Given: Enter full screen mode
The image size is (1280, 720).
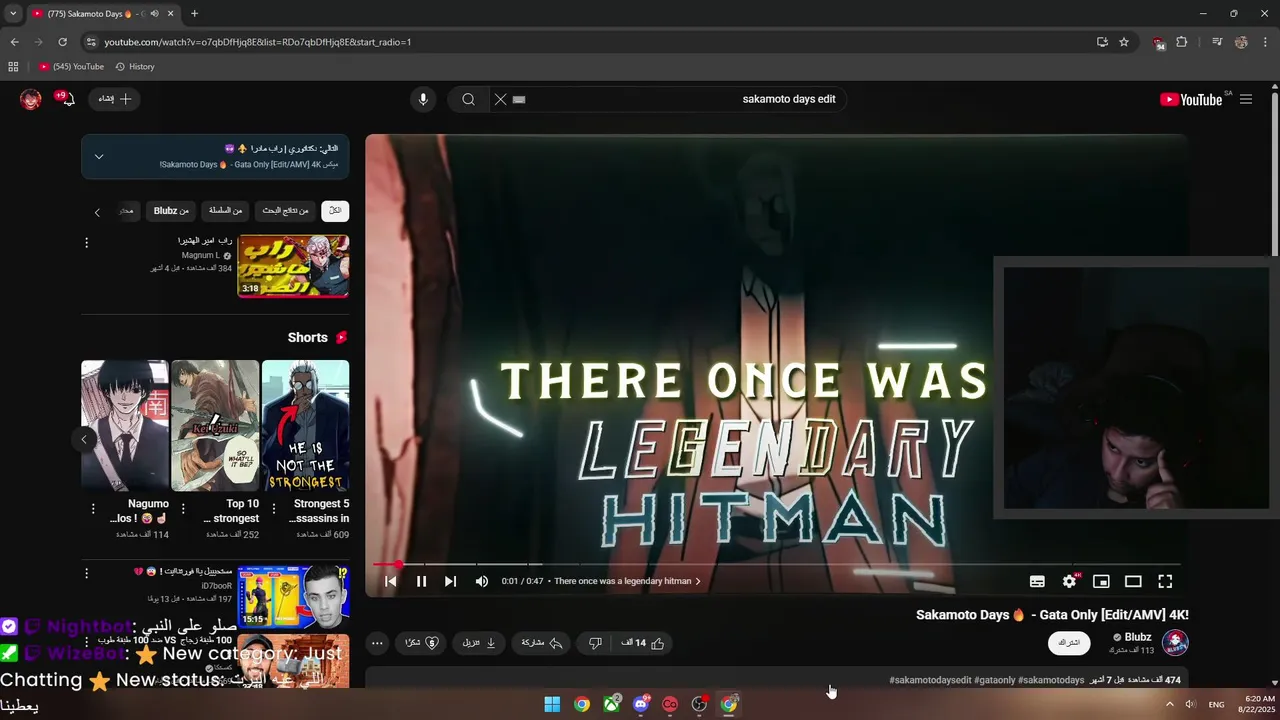Looking at the screenshot, I should [x=1165, y=581].
